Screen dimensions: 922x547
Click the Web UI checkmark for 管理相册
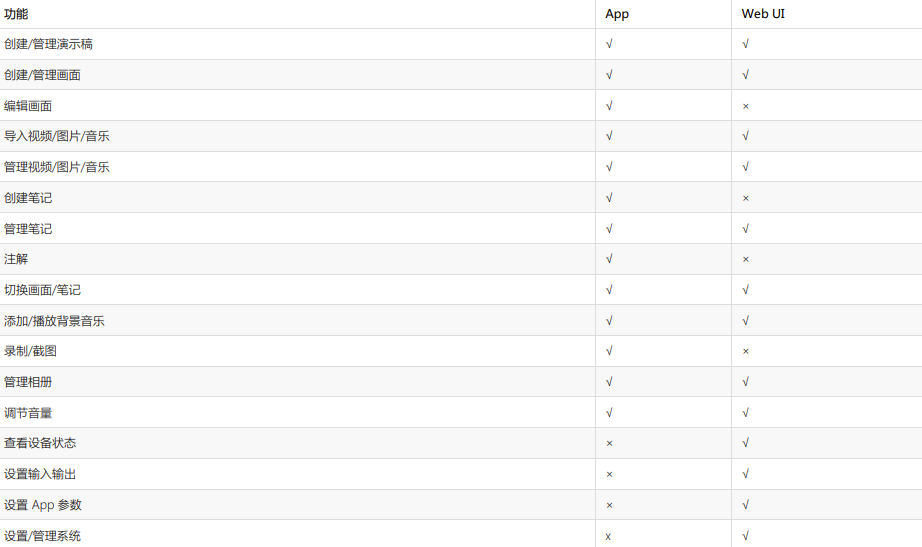(746, 382)
